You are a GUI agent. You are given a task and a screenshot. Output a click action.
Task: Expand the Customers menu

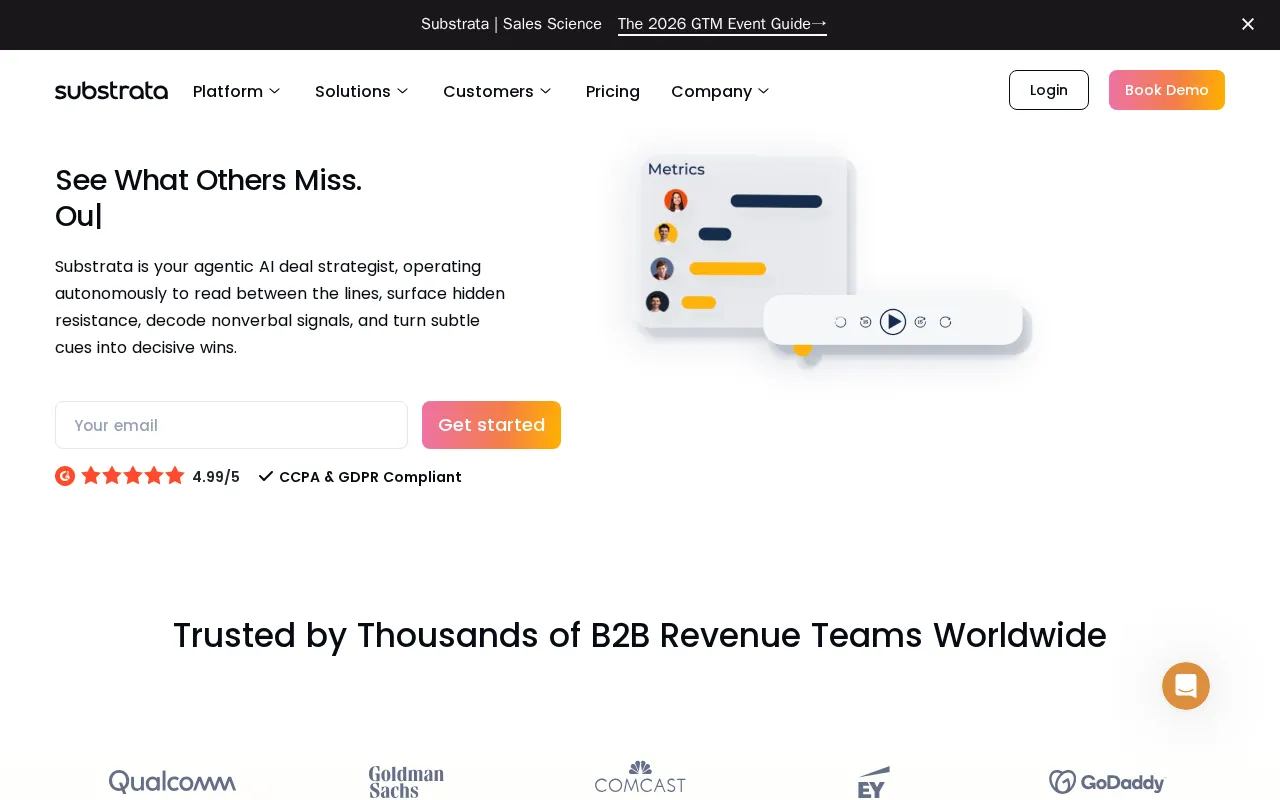(497, 91)
